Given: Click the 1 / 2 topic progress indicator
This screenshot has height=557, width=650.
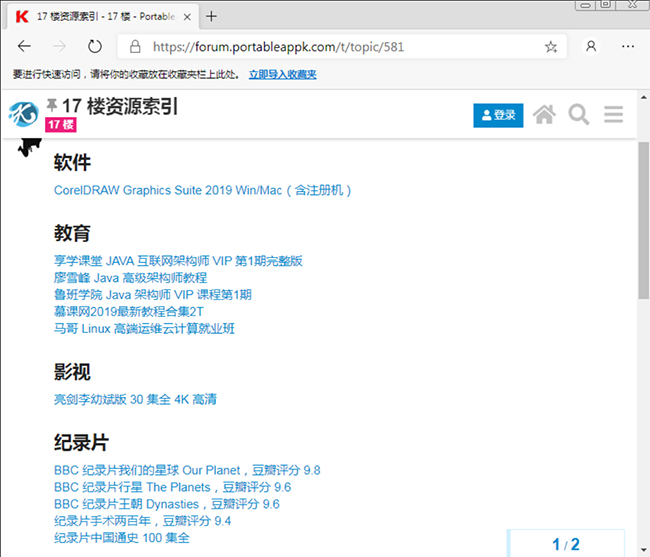Looking at the screenshot, I should [x=566, y=544].
